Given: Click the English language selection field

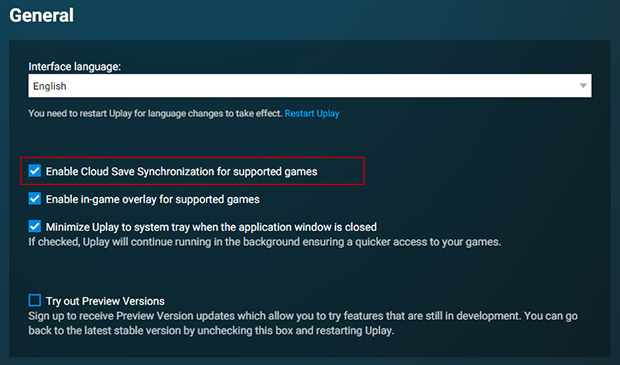Looking at the screenshot, I should click(x=310, y=86).
